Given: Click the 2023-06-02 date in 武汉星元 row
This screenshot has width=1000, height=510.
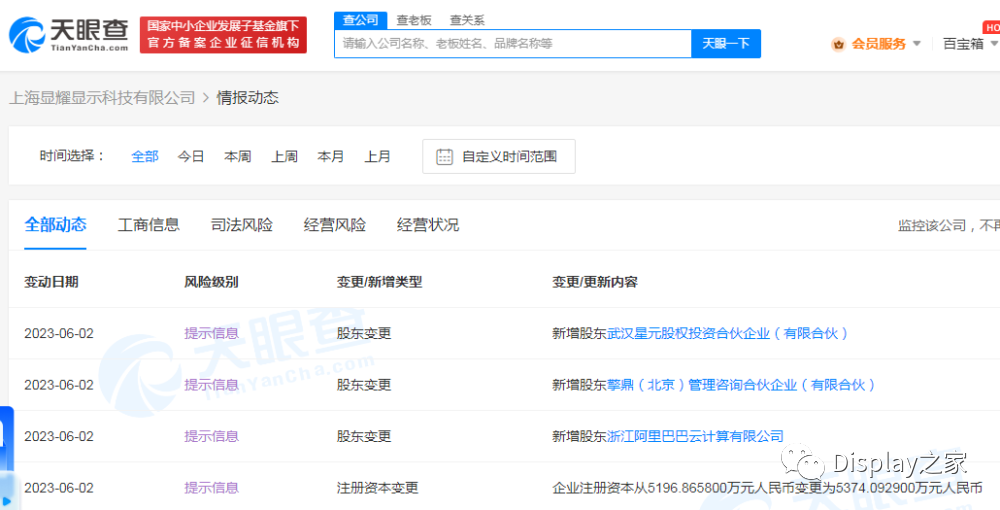Looking at the screenshot, I should click(59, 333).
